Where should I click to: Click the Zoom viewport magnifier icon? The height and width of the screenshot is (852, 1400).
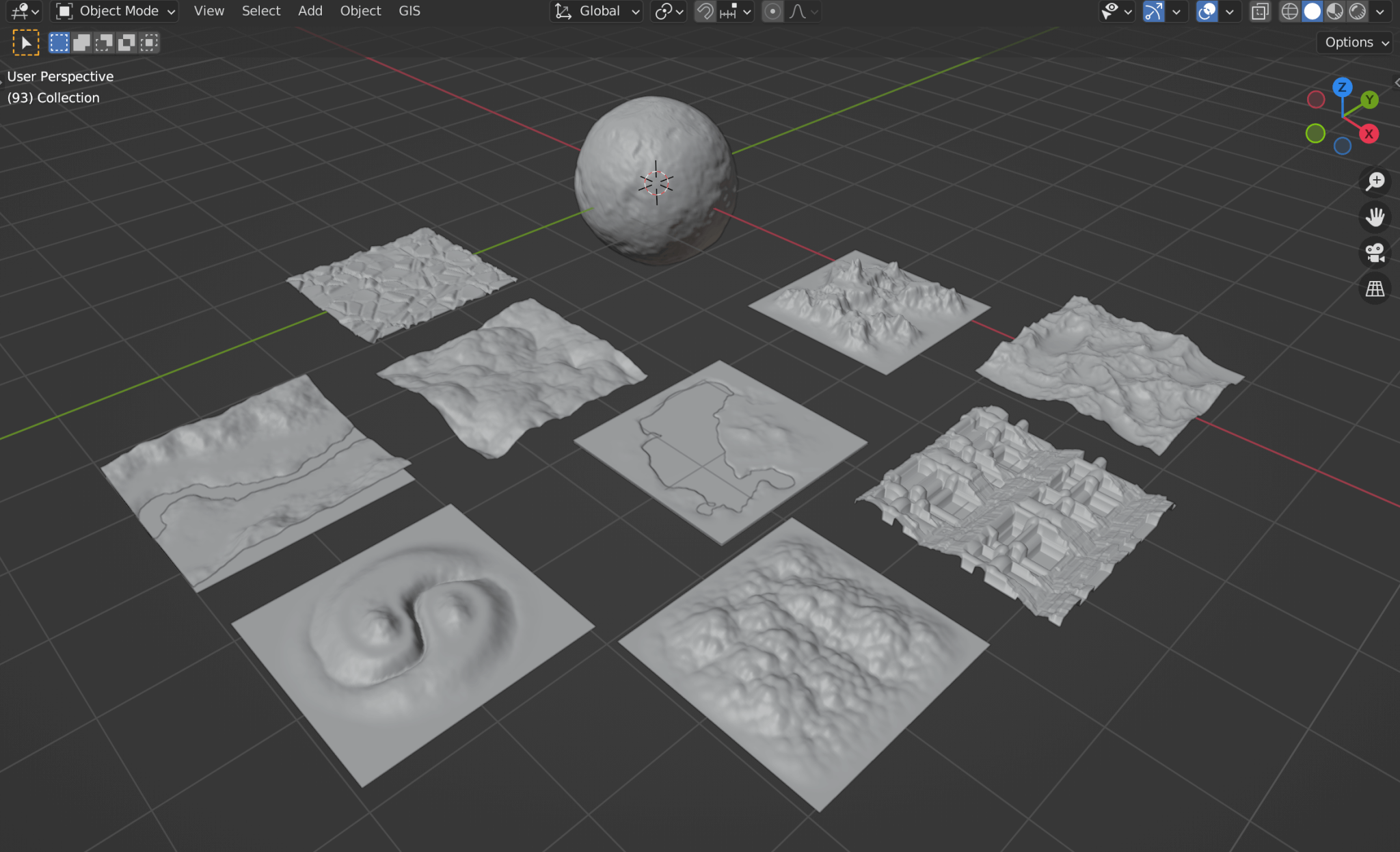point(1375,182)
